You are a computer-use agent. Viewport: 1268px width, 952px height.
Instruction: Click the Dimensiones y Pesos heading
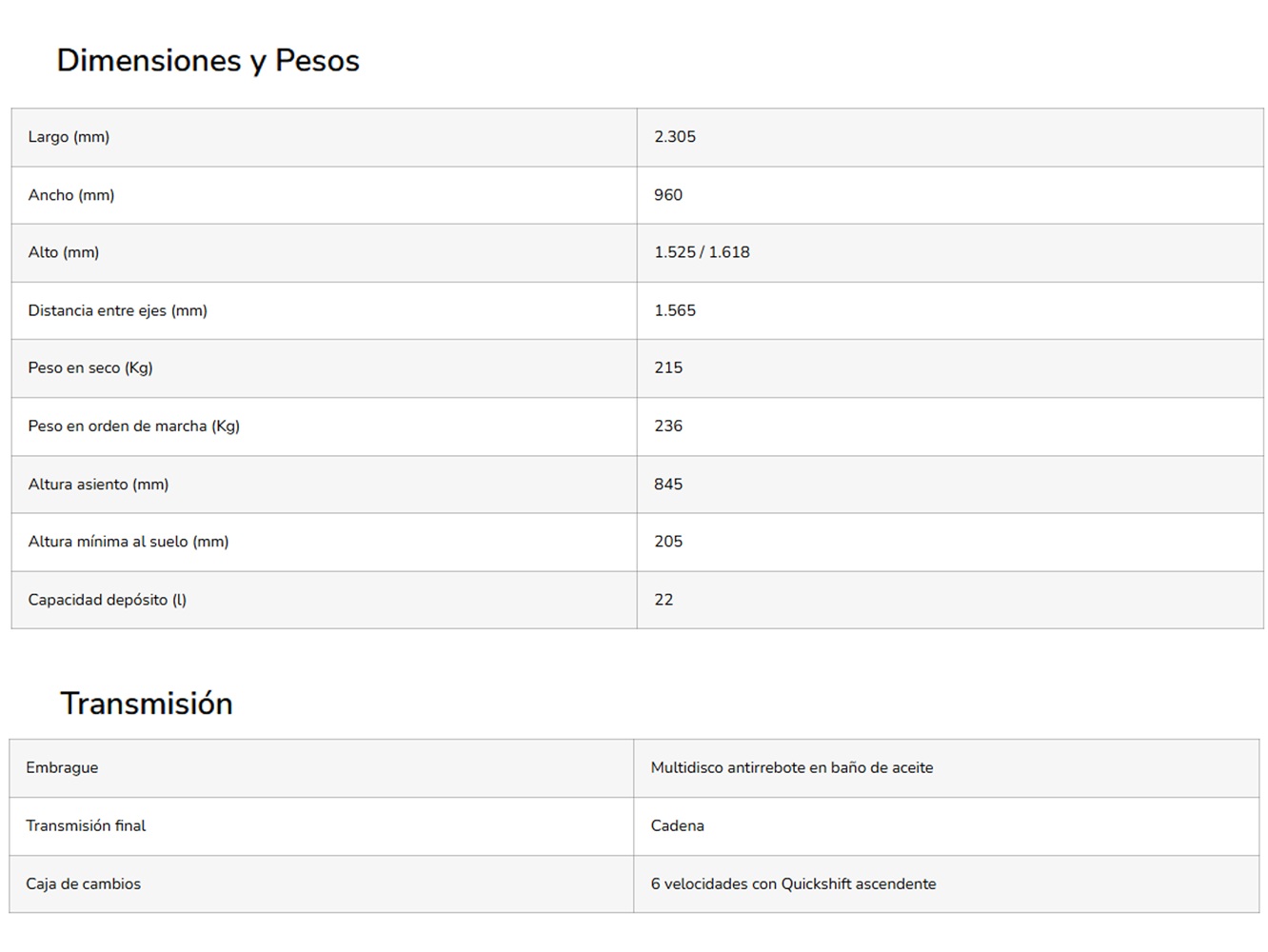click(208, 61)
